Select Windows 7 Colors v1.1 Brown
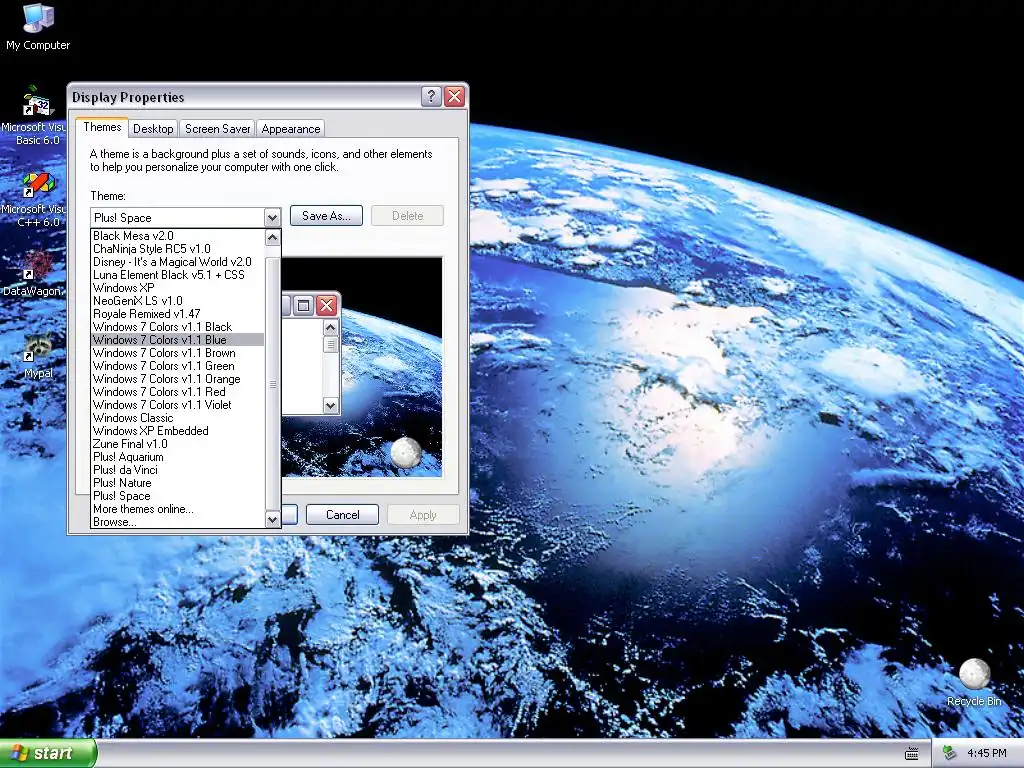 coord(178,353)
